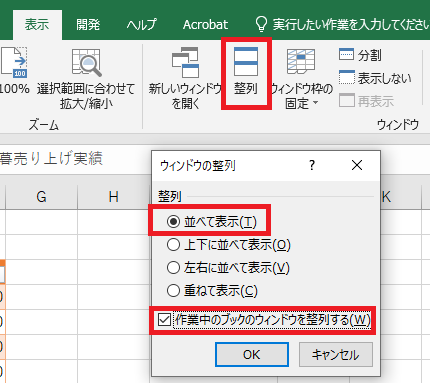Click the 再表示 unhide button
The width and height of the screenshot is (430, 383).
(366, 101)
